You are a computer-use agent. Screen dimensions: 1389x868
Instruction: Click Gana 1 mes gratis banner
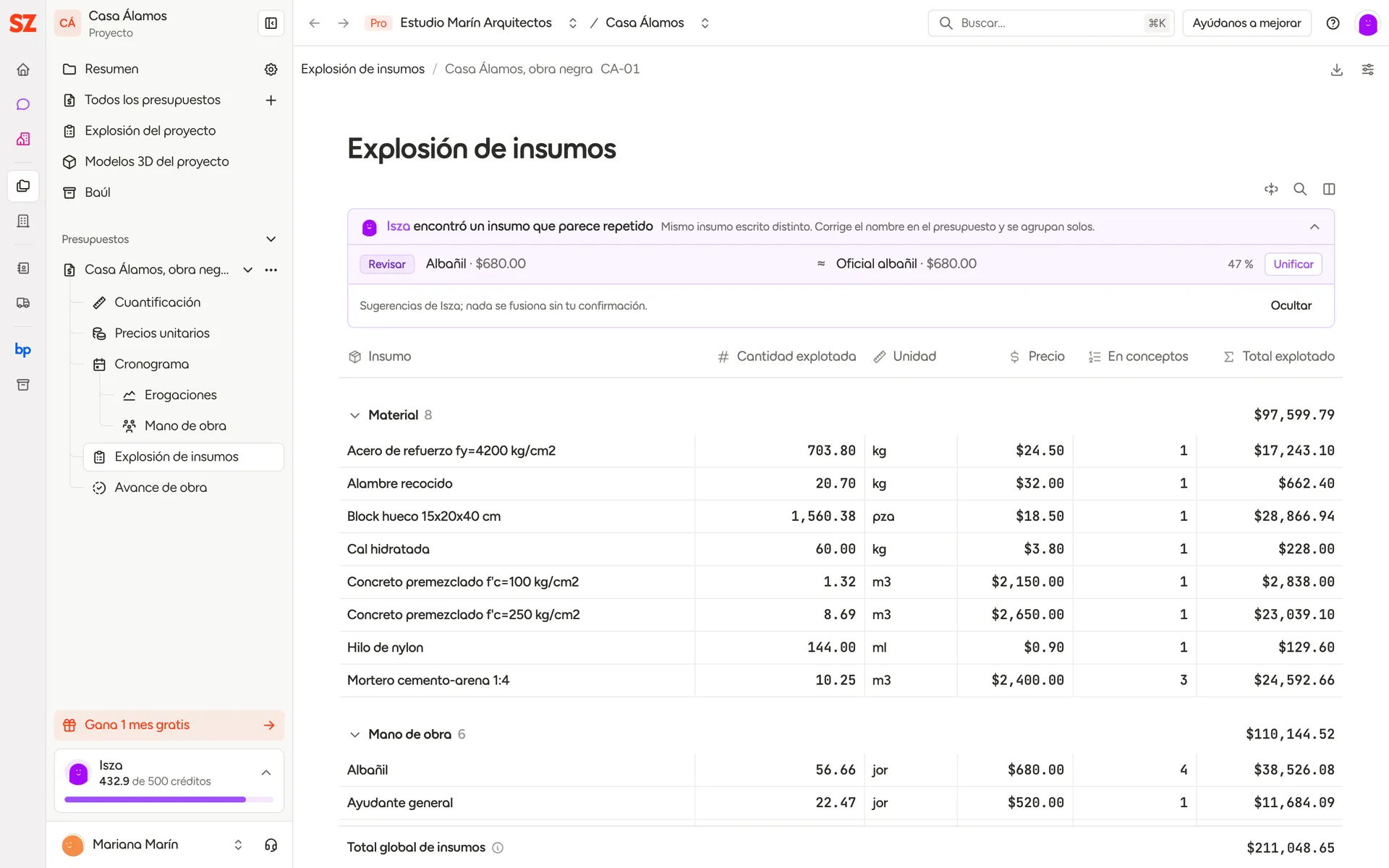(169, 725)
